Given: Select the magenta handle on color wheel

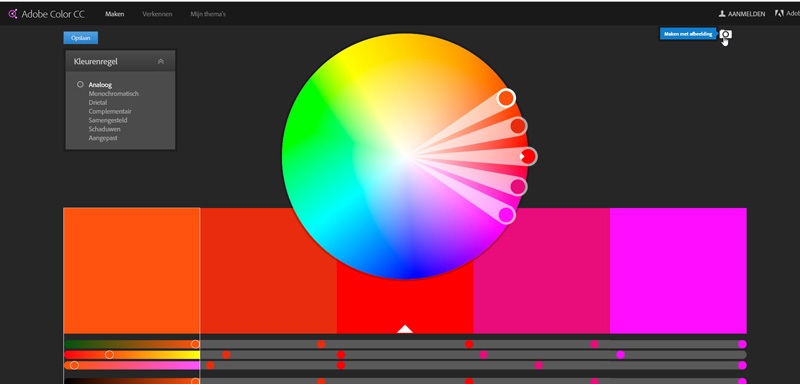Looking at the screenshot, I should [506, 215].
